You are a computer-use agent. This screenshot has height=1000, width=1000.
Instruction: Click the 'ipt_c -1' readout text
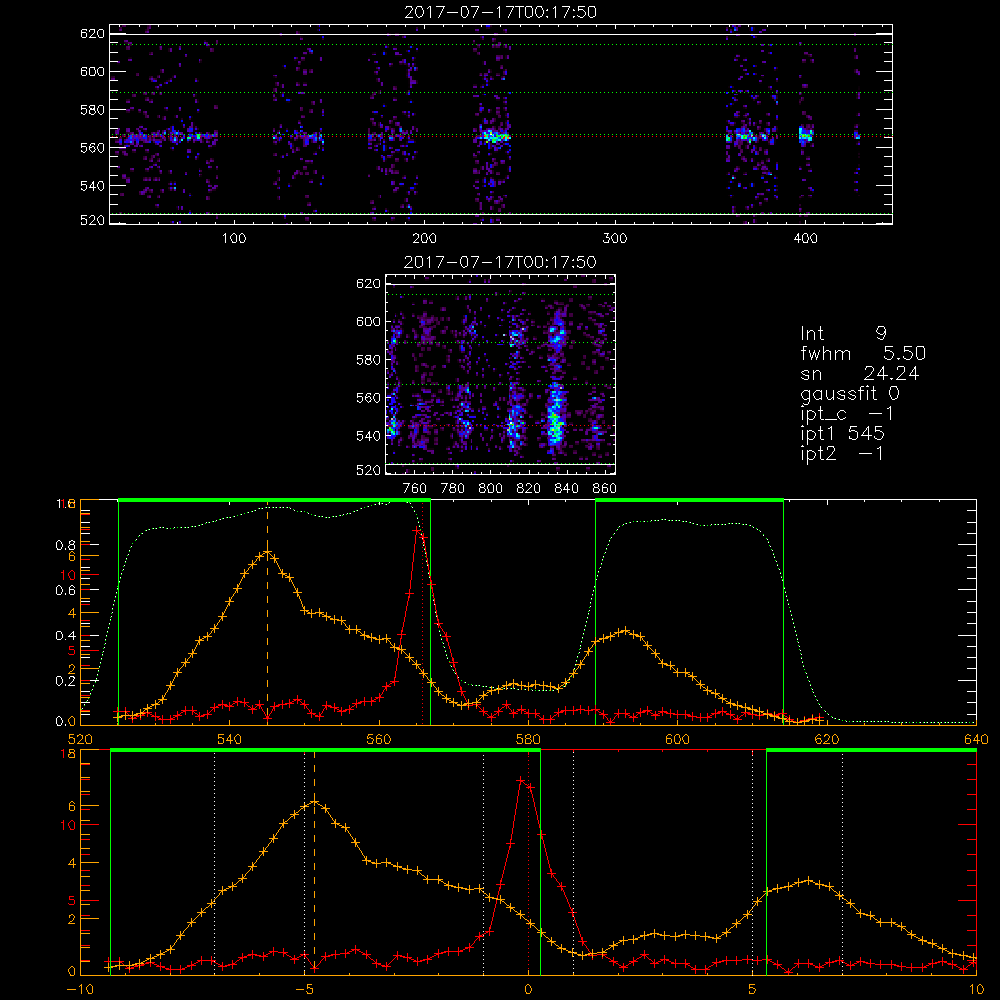click(x=847, y=413)
